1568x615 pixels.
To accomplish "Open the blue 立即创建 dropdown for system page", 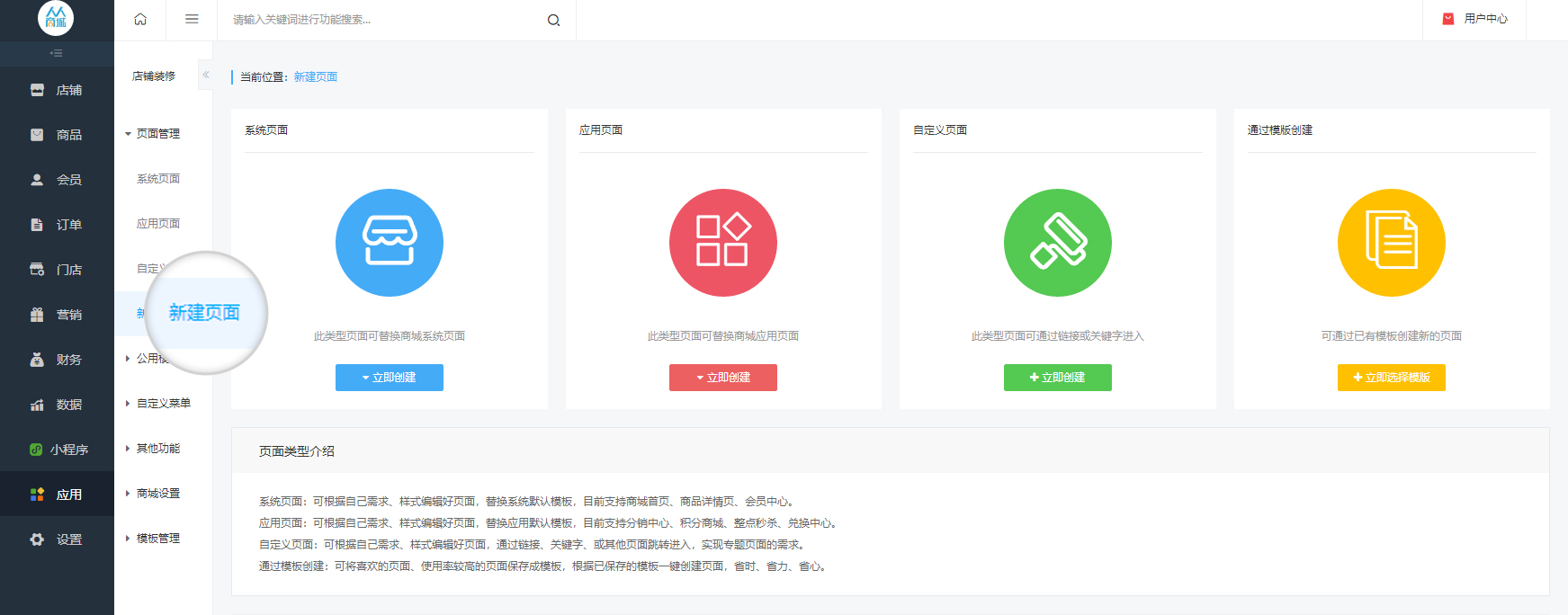I will (389, 378).
